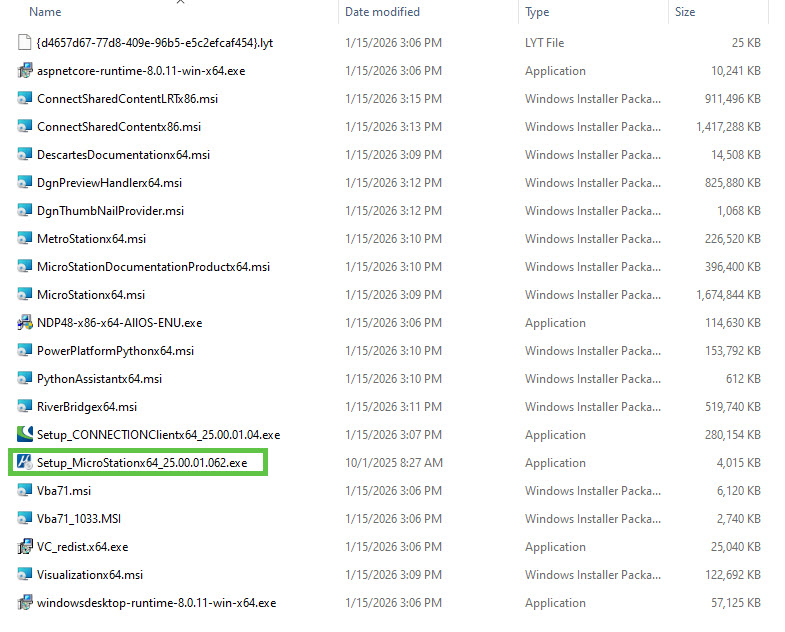Sort files by the Type column header
This screenshot has height=632, width=785.
tap(537, 12)
